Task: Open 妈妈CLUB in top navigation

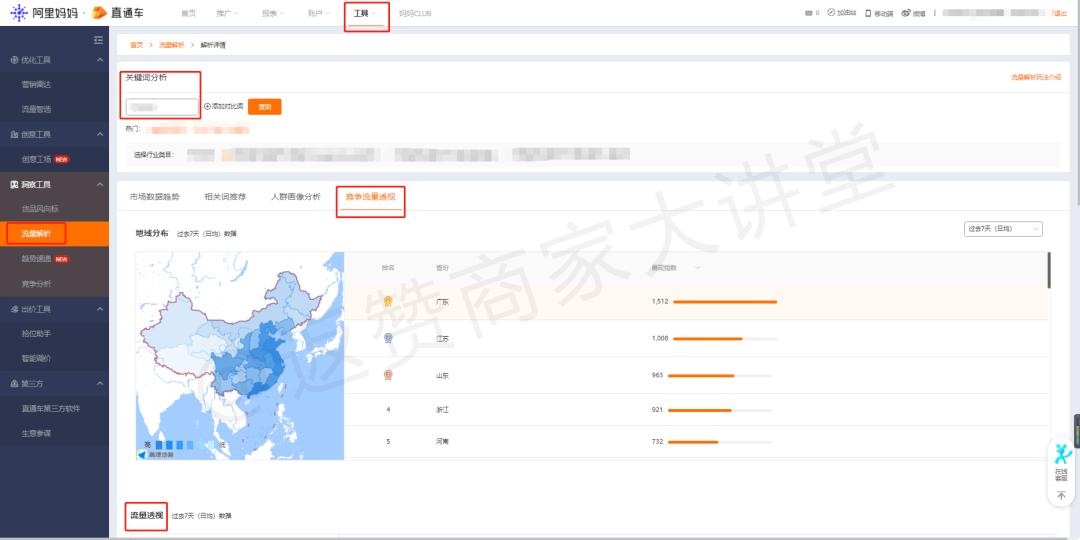Action: [415, 13]
